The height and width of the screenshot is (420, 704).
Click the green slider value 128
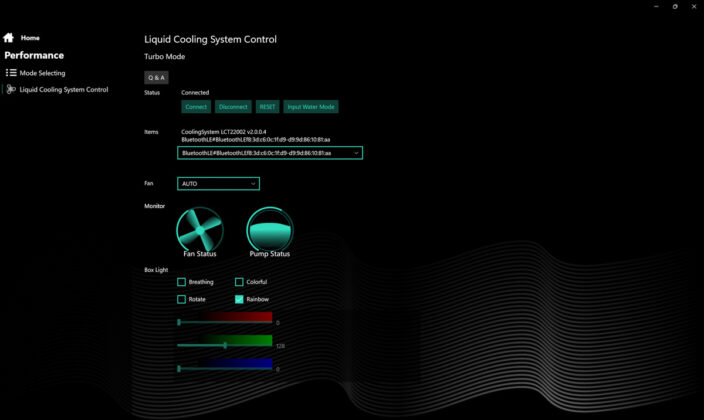[x=280, y=346]
